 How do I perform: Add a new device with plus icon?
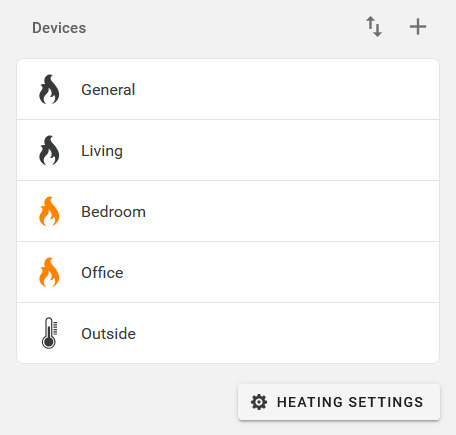(x=418, y=27)
